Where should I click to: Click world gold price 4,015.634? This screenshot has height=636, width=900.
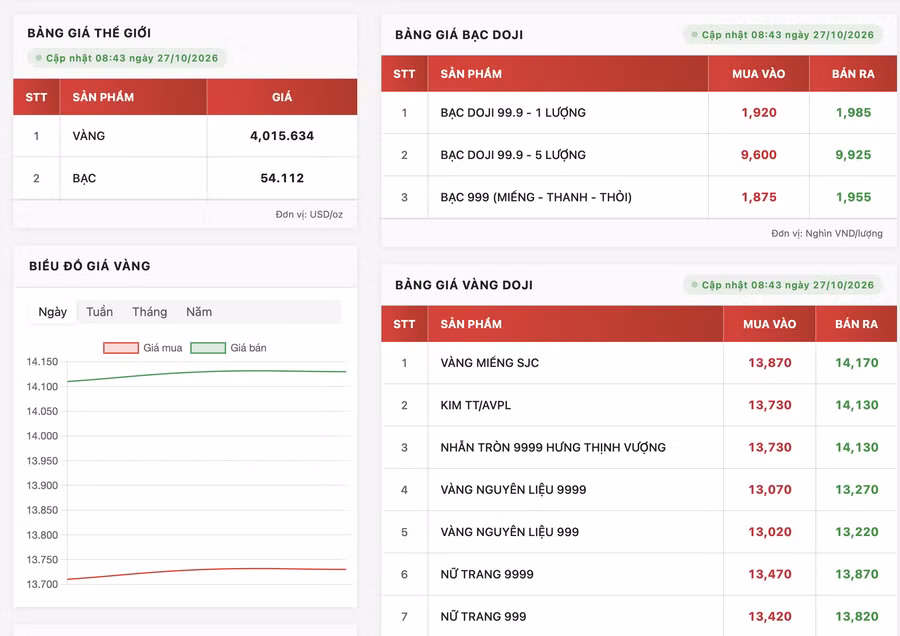click(x=282, y=136)
